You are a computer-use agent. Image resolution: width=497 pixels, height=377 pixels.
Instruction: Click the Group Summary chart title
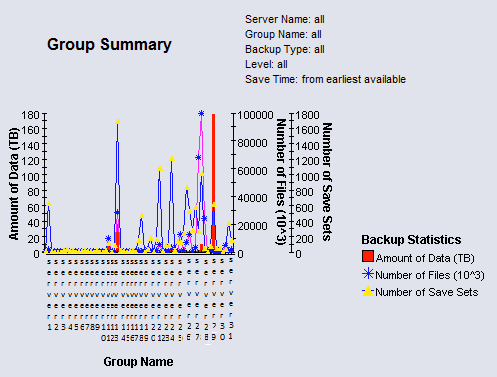[109, 44]
